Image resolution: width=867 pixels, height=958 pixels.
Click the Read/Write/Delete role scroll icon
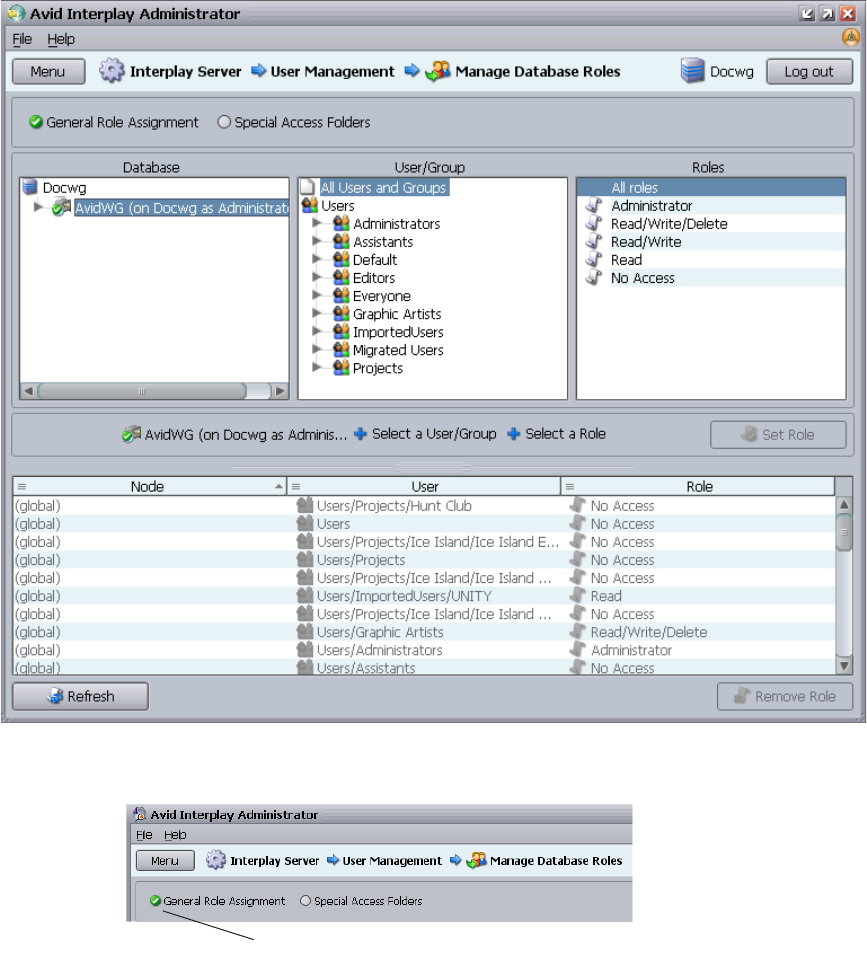[x=593, y=224]
